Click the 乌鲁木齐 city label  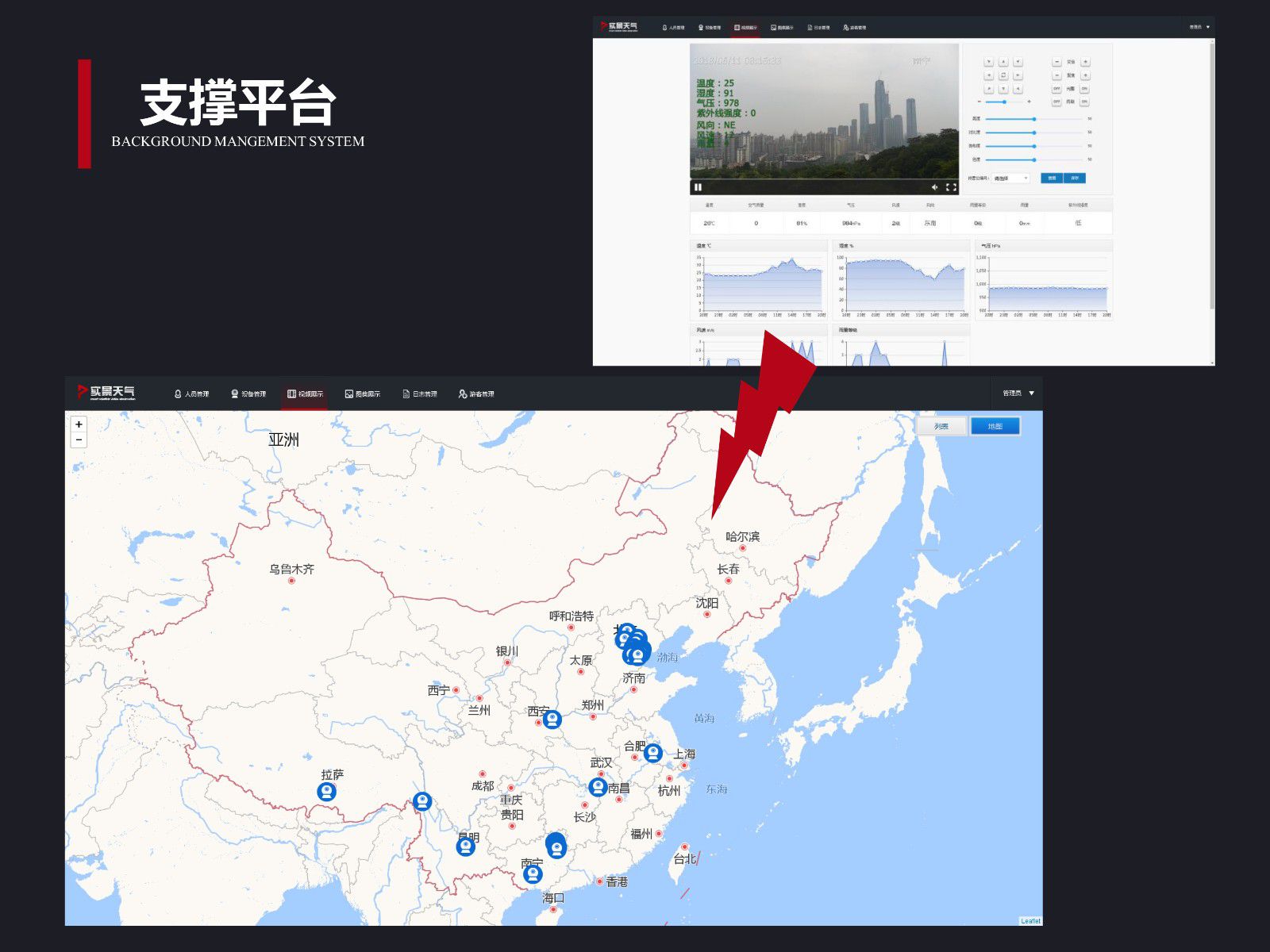click(x=291, y=569)
